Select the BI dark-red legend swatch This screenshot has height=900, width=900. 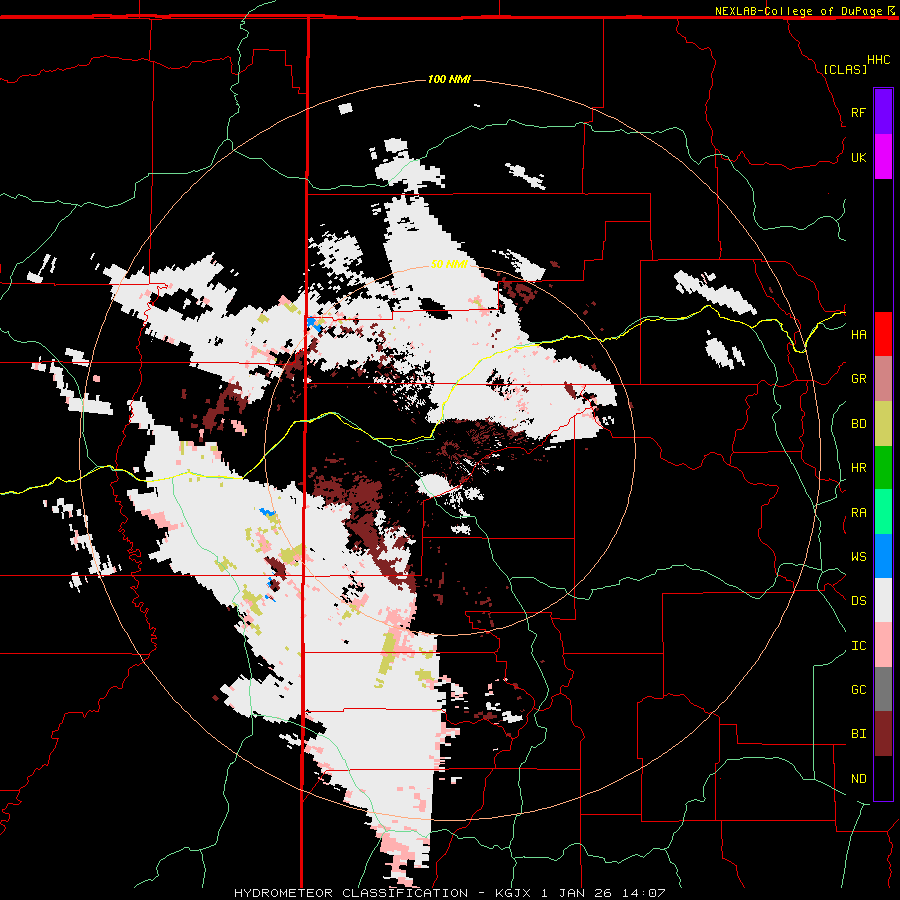[883, 734]
